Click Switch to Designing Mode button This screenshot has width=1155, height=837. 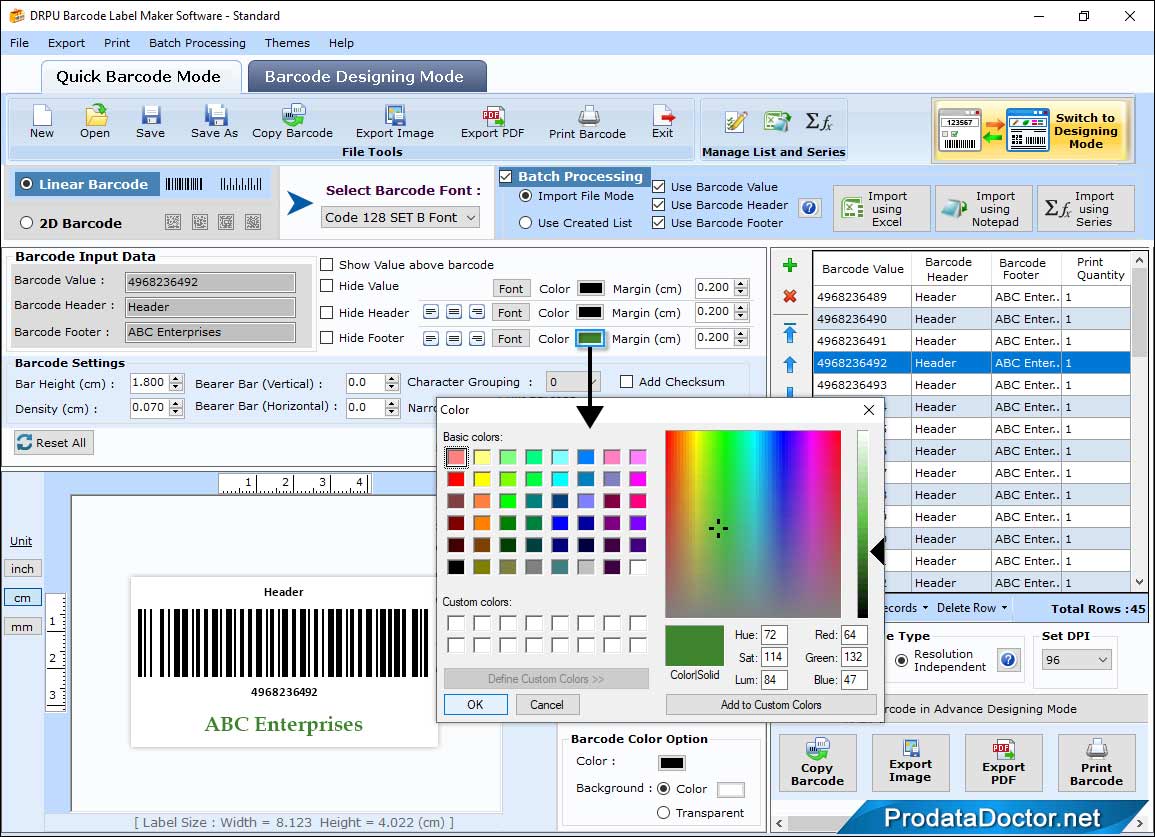[1032, 130]
